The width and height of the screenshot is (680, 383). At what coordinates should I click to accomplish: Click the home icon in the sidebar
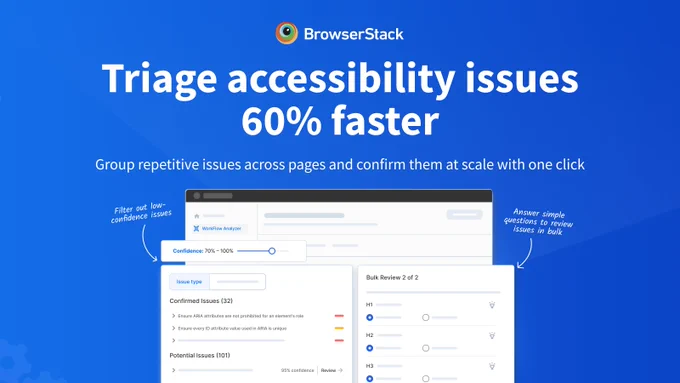click(196, 216)
